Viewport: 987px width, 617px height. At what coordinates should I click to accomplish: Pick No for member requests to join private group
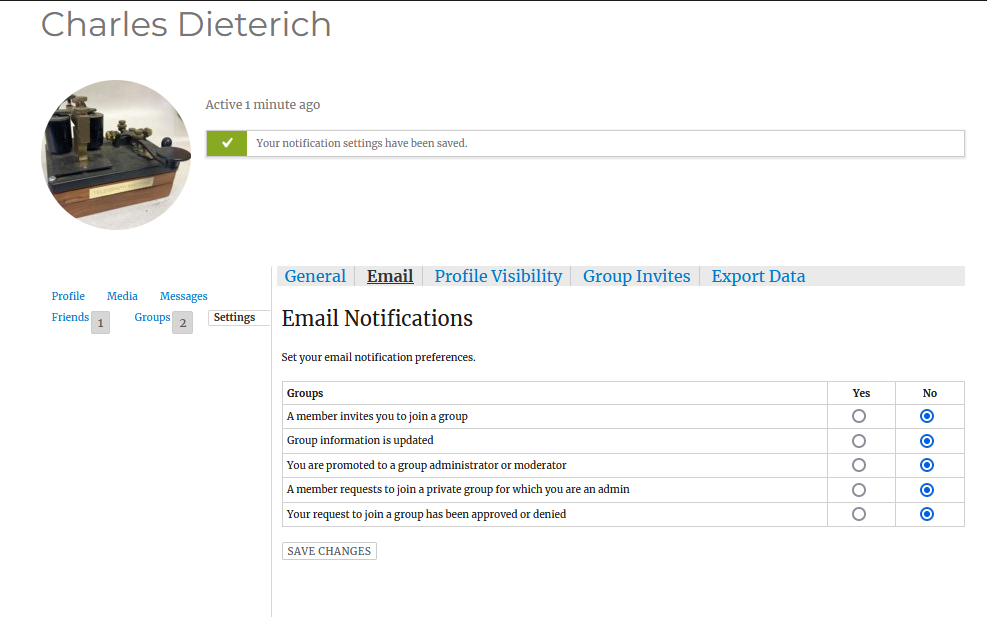click(927, 490)
